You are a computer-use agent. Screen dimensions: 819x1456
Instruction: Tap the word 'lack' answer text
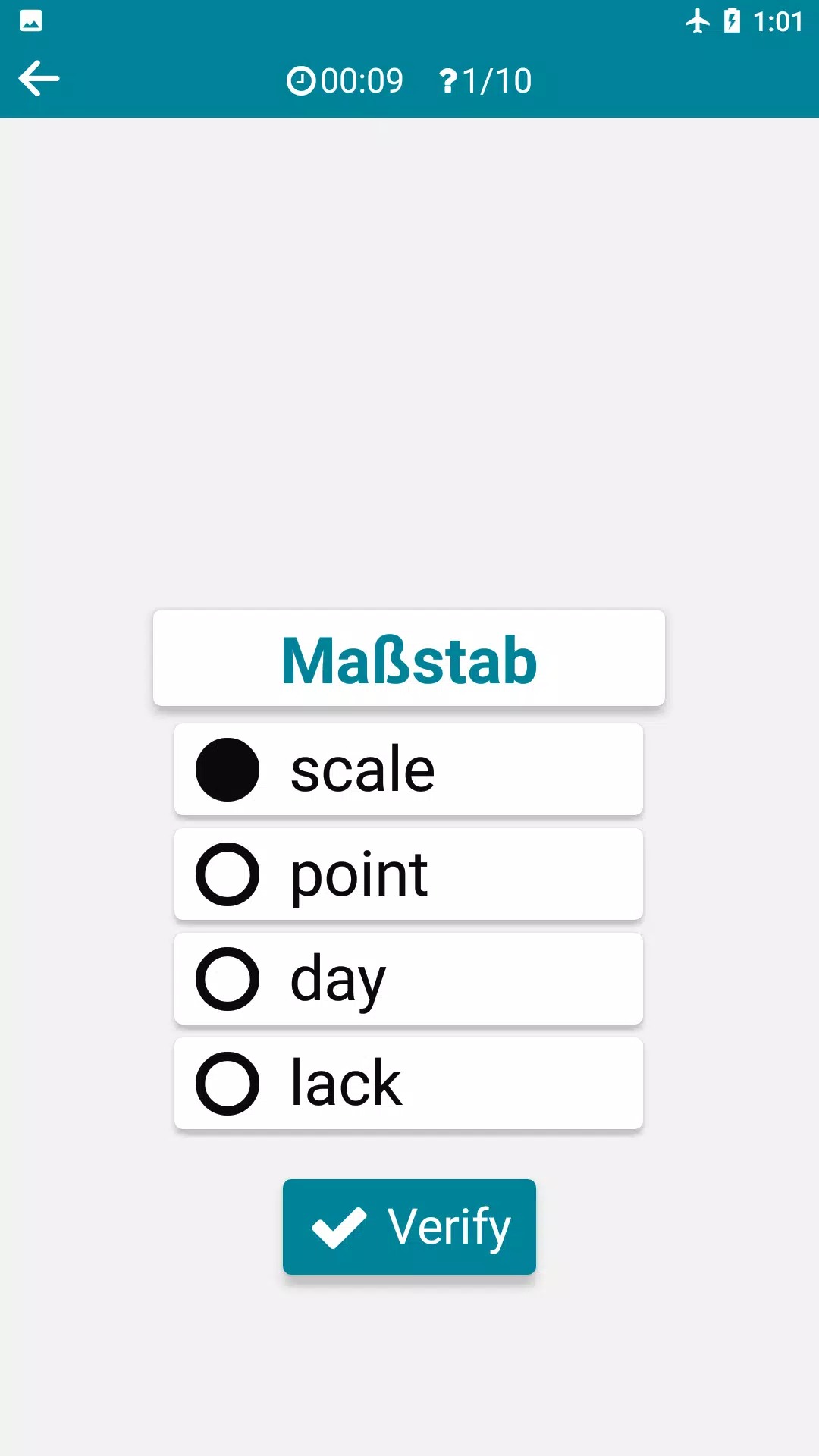pos(346,1084)
